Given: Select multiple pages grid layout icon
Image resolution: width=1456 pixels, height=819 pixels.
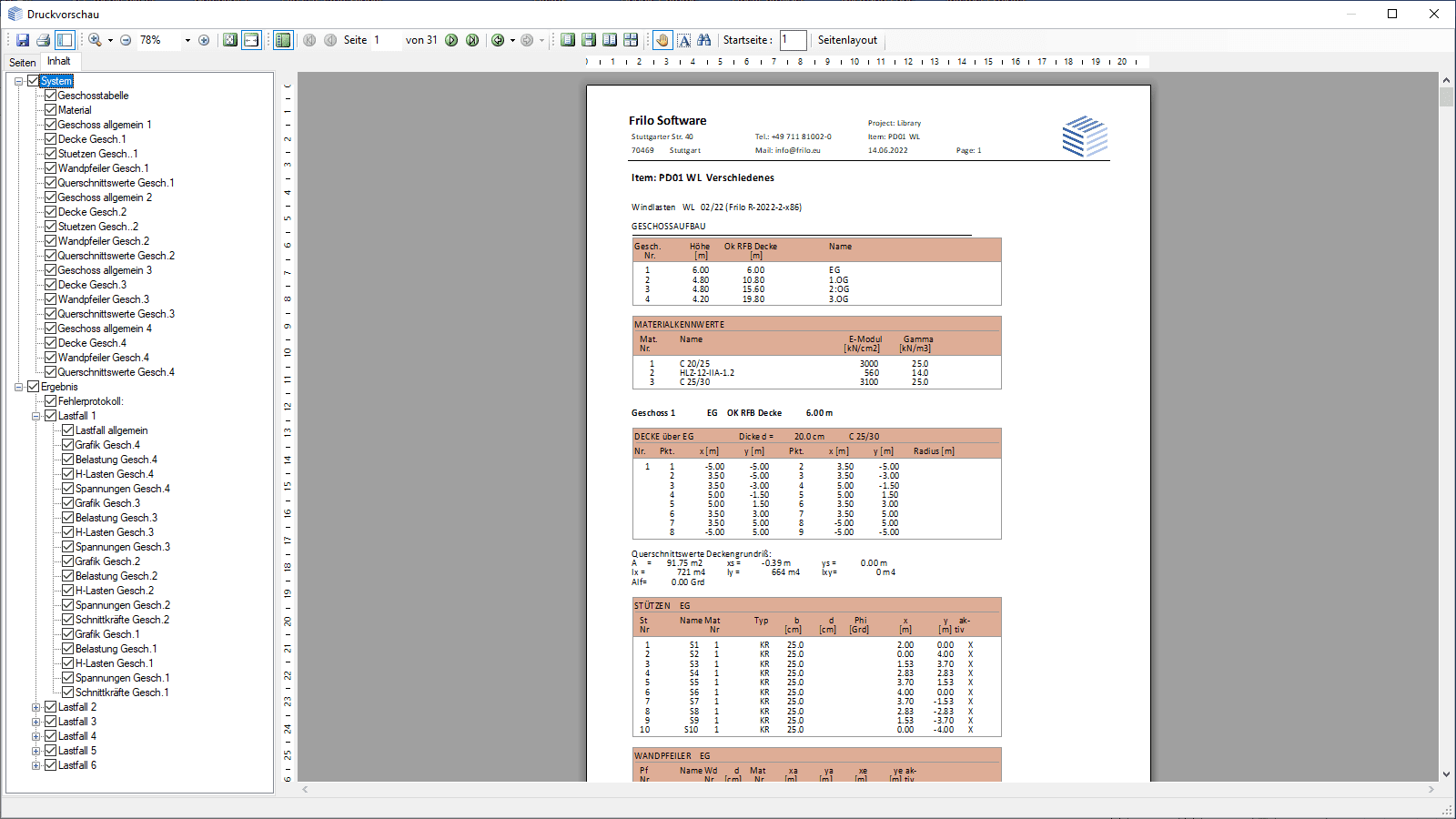Looking at the screenshot, I should [631, 40].
